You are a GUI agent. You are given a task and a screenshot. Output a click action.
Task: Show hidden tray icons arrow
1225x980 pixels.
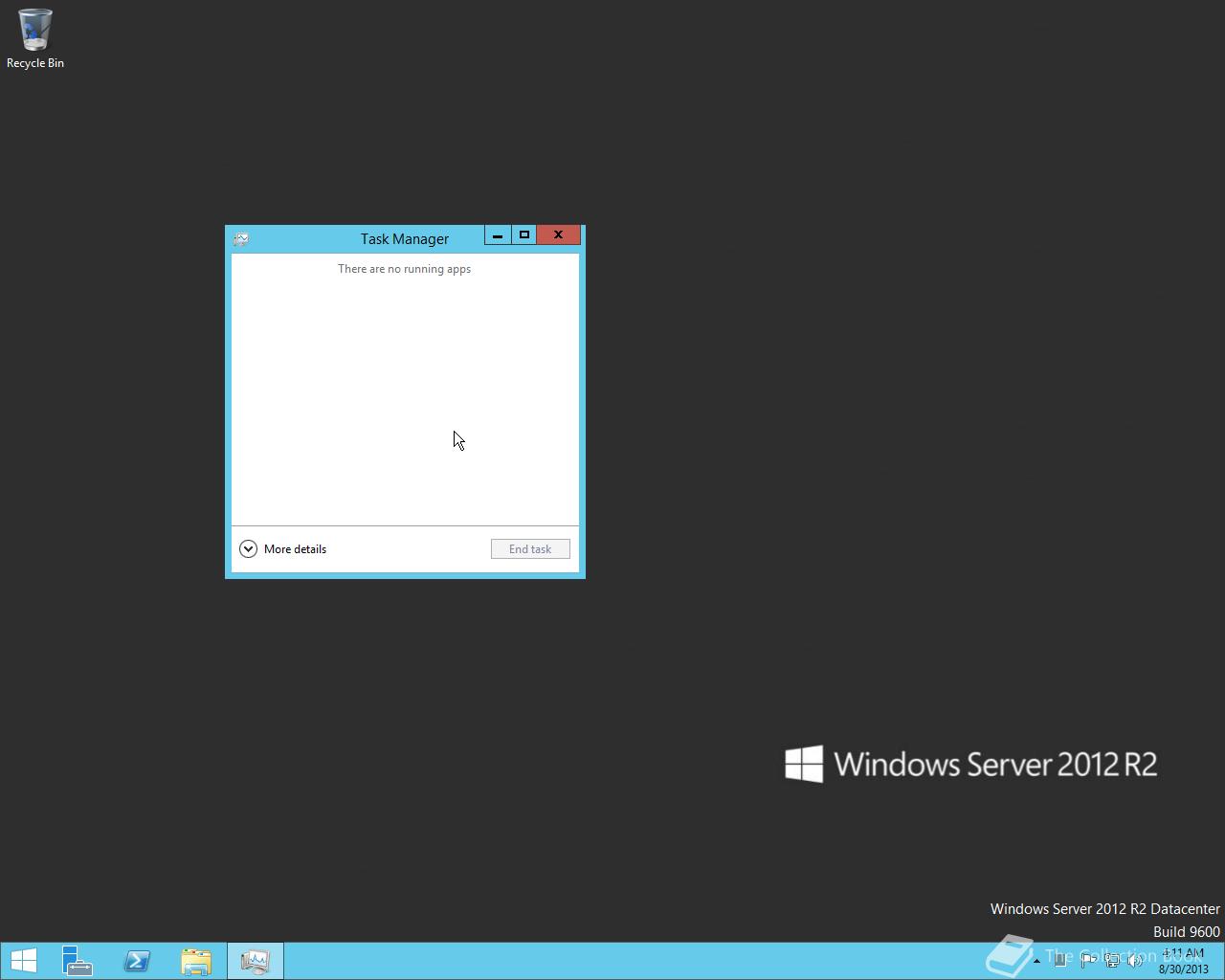pos(1036,961)
